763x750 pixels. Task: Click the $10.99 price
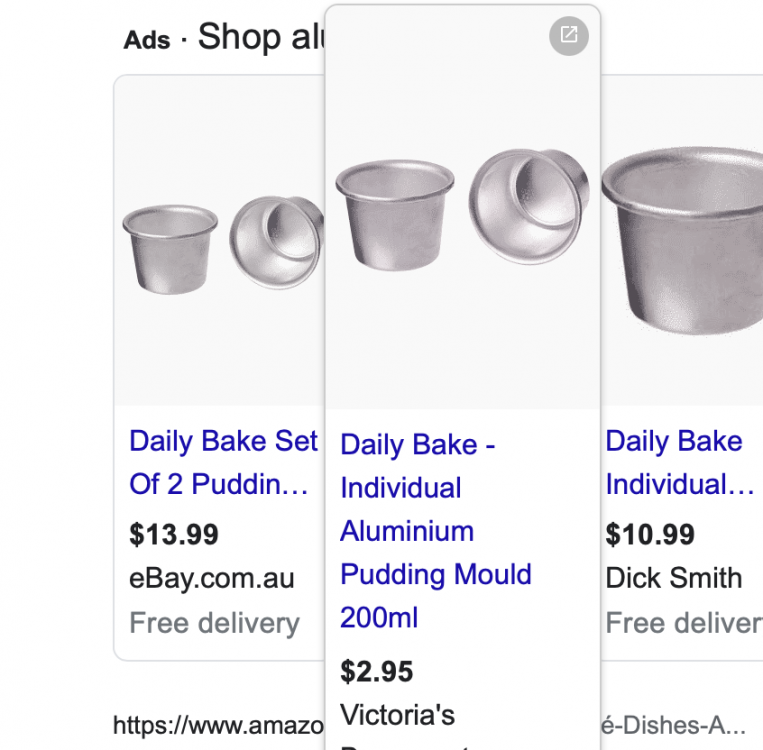point(650,534)
